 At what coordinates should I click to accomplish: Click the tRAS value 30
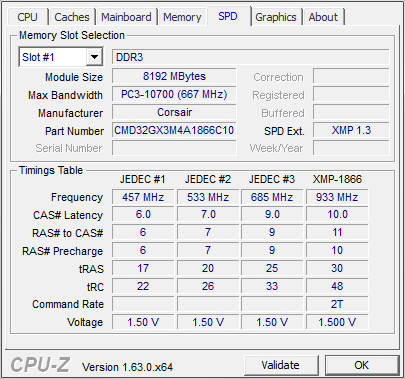point(337,268)
